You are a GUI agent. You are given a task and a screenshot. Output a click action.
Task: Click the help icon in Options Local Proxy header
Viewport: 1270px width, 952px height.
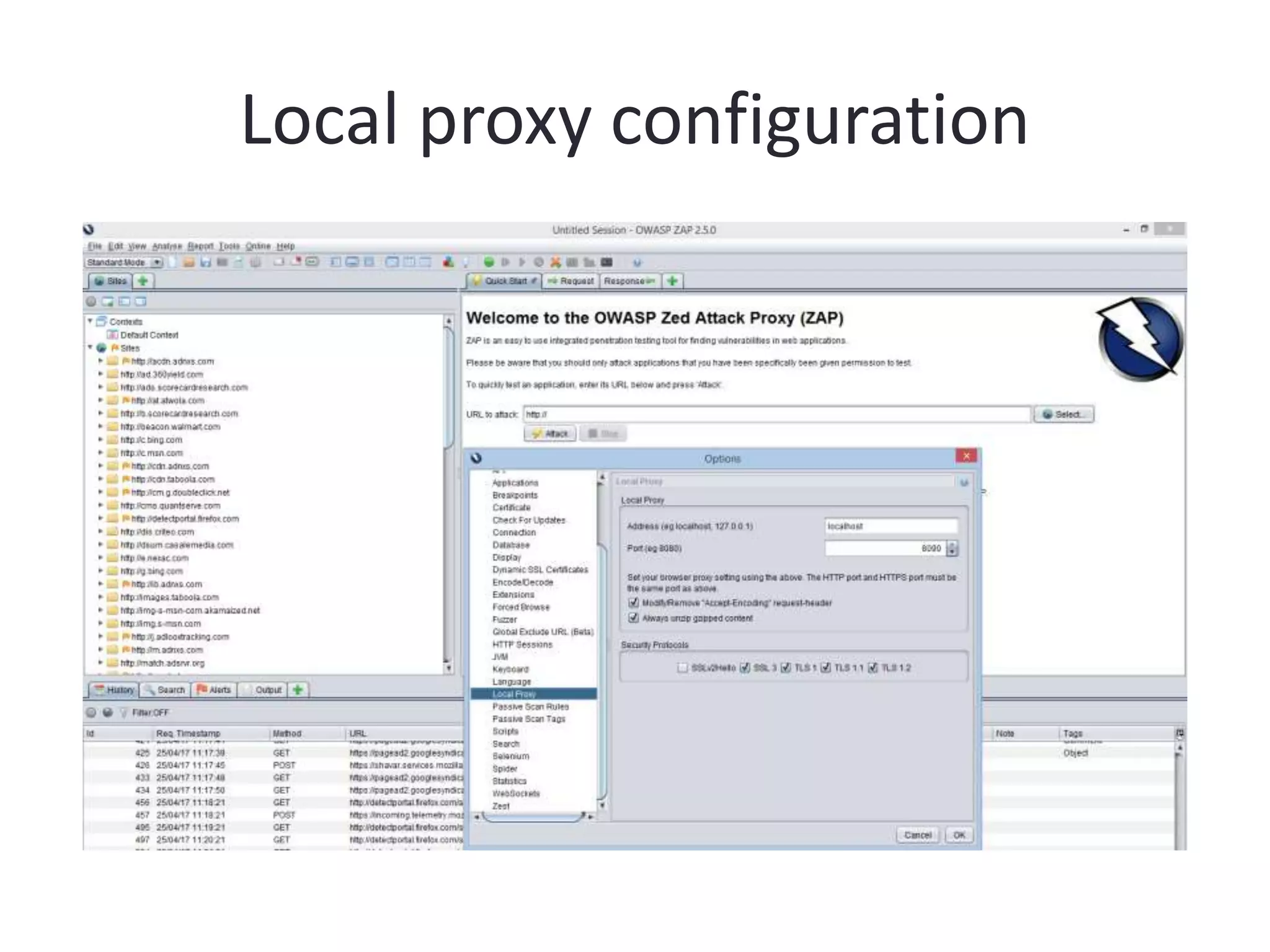pyautogui.click(x=964, y=482)
